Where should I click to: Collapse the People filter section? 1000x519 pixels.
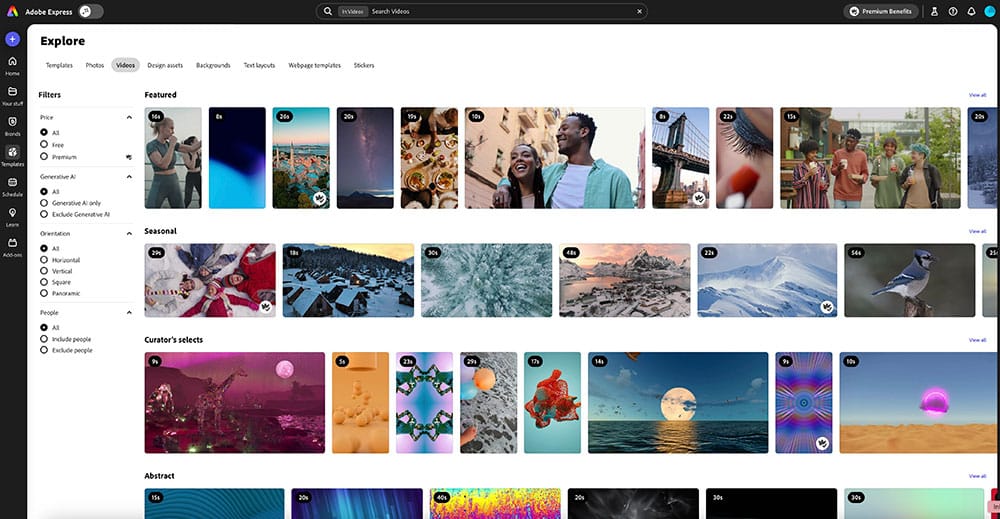pos(129,312)
